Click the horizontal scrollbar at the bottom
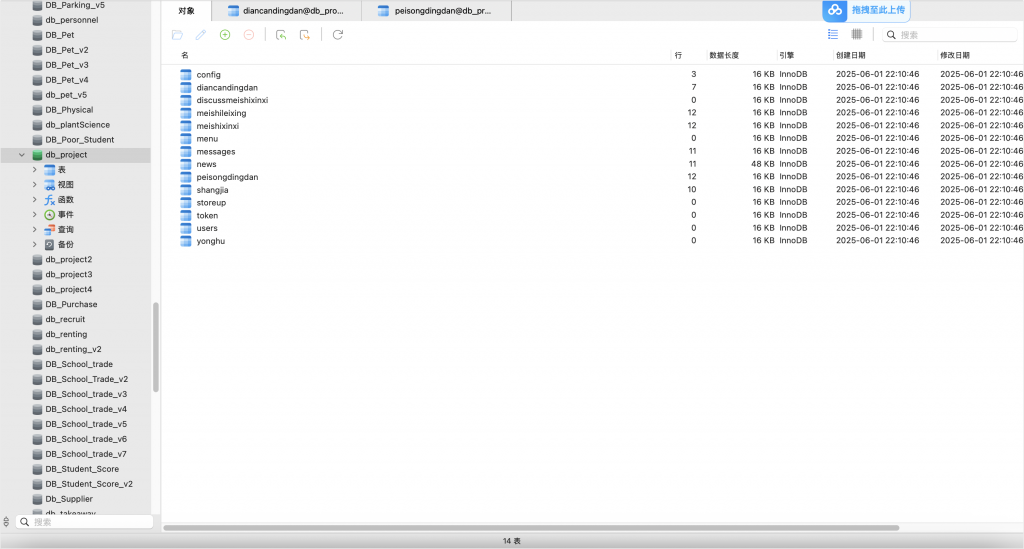 (530, 527)
